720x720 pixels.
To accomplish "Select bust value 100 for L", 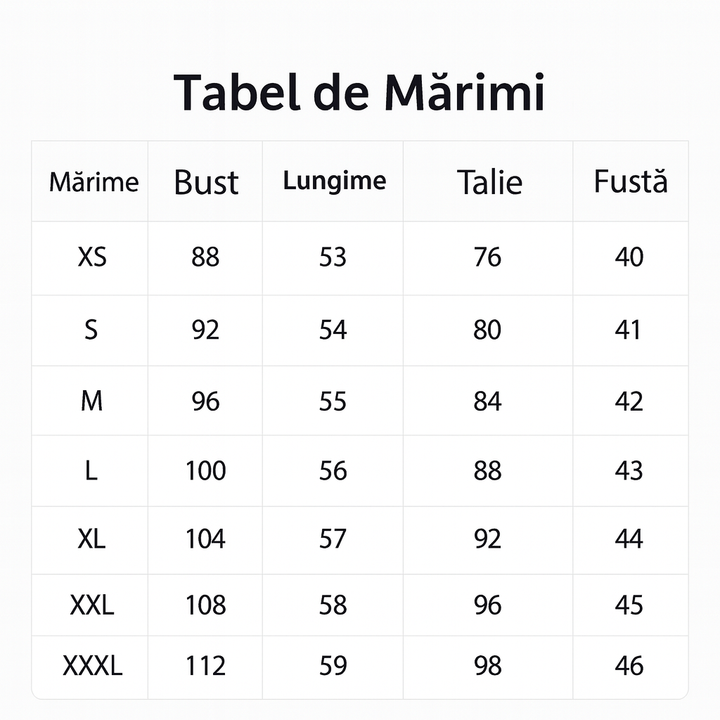I will coord(205,470).
